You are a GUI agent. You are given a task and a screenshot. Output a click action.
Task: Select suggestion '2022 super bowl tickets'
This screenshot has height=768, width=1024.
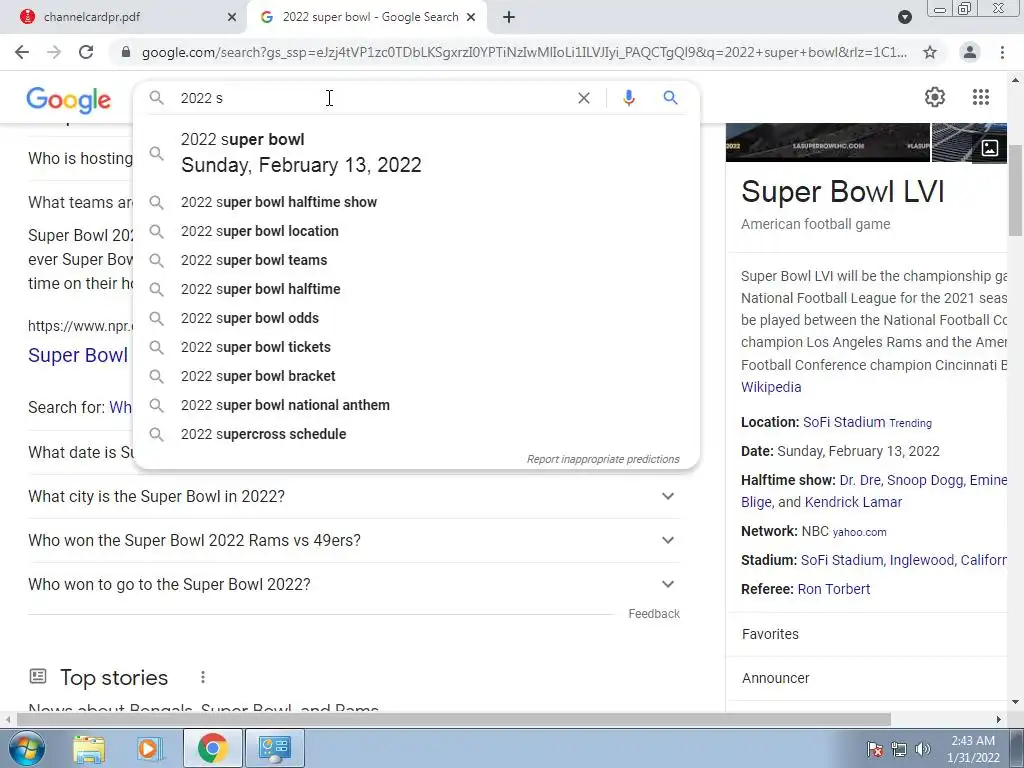click(417, 347)
